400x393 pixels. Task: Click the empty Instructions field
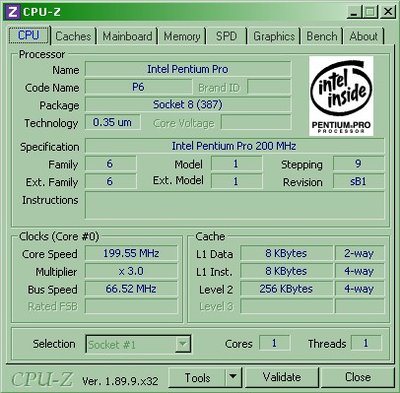click(x=234, y=205)
